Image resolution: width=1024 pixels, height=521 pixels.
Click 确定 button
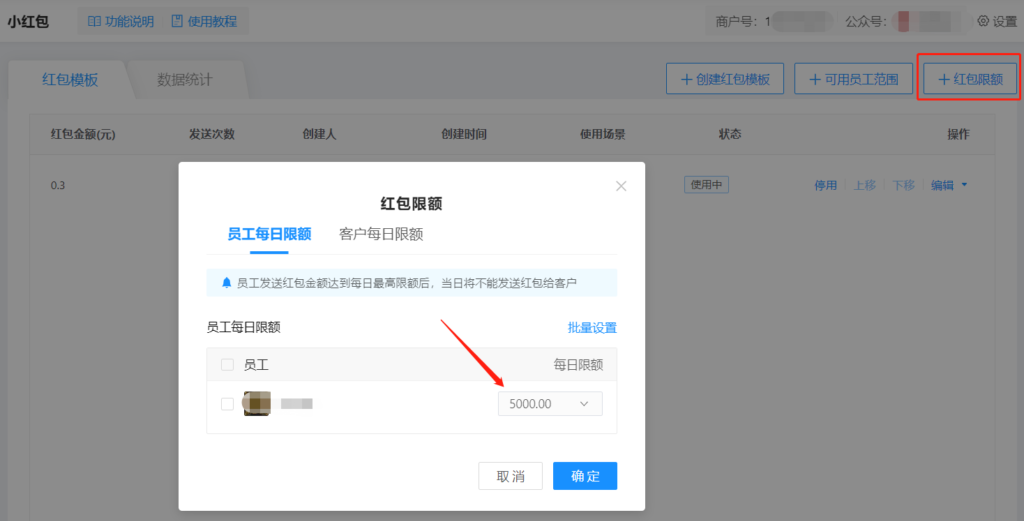pyautogui.click(x=585, y=476)
